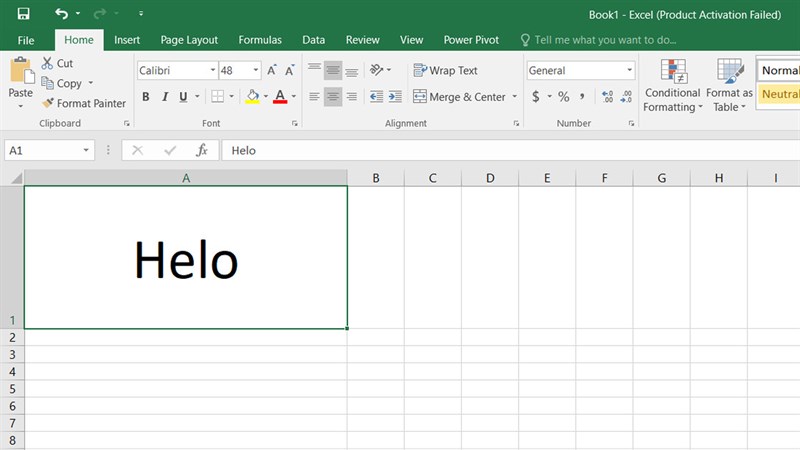Activate the Format Painter
The height and width of the screenshot is (450, 800).
84,103
